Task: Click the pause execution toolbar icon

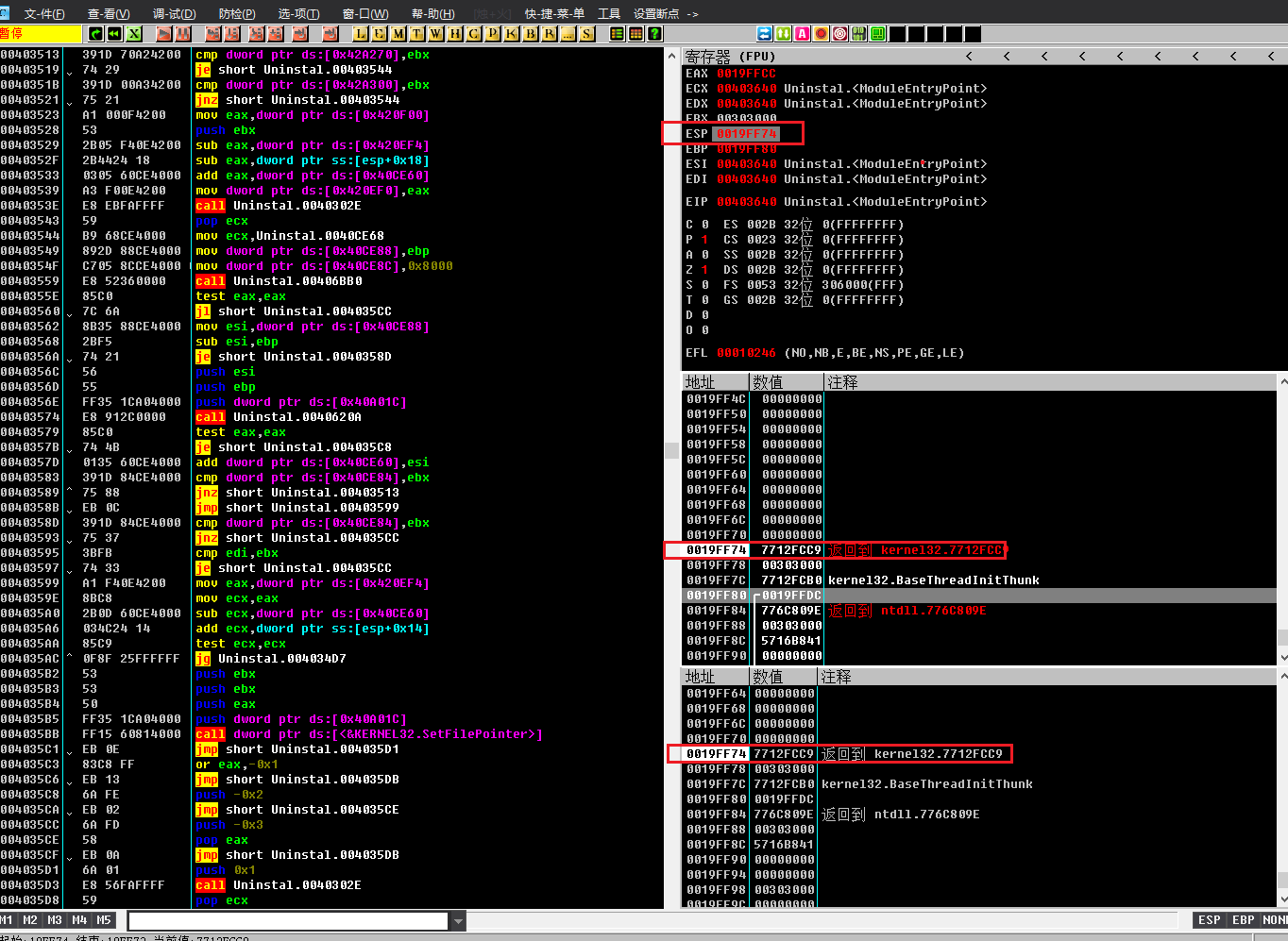Action: pos(183,34)
